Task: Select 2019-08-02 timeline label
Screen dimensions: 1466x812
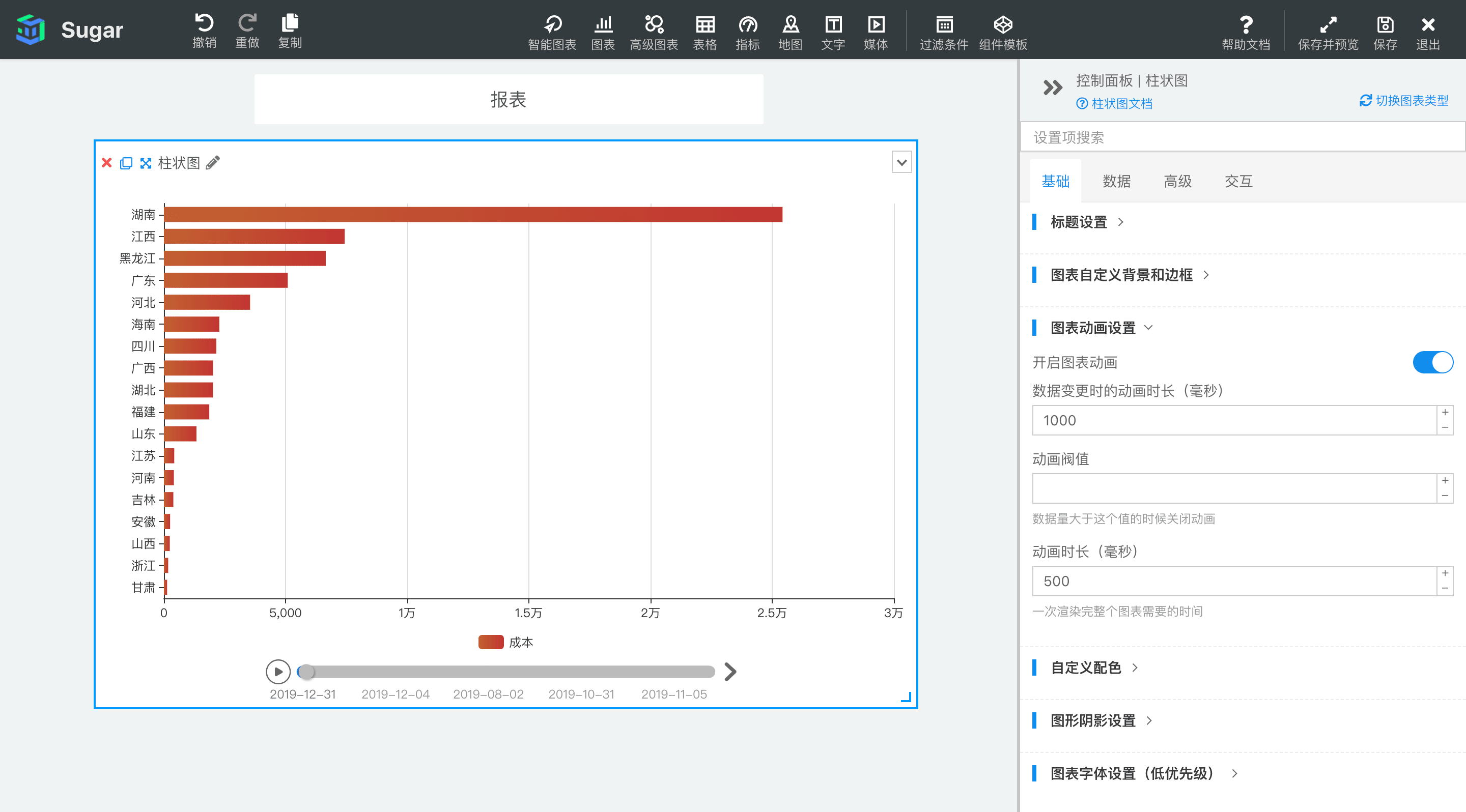Action: point(488,694)
